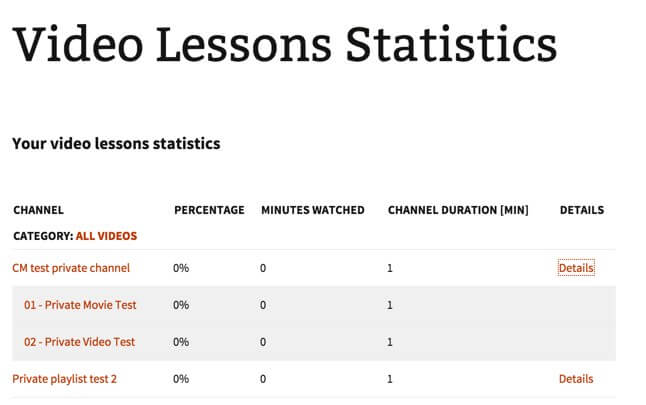
Task: Click the PERCENTAGE column header
Action: [209, 210]
